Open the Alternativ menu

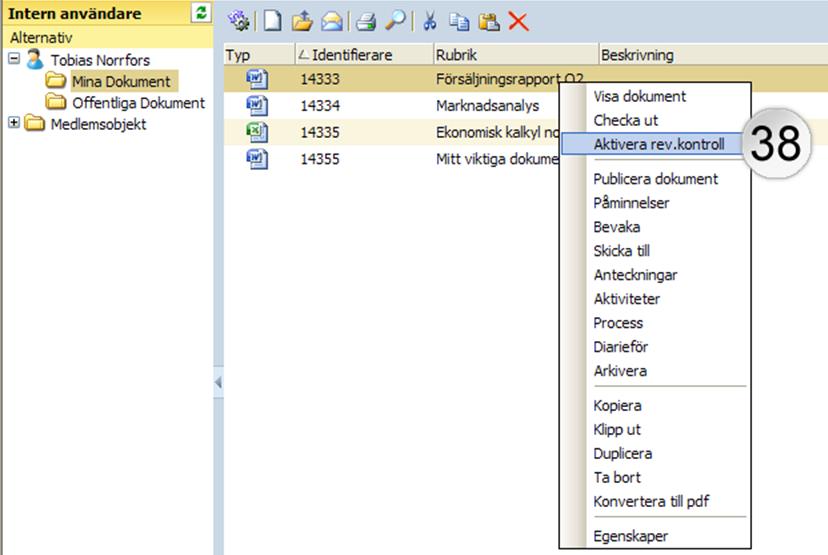[x=41, y=38]
